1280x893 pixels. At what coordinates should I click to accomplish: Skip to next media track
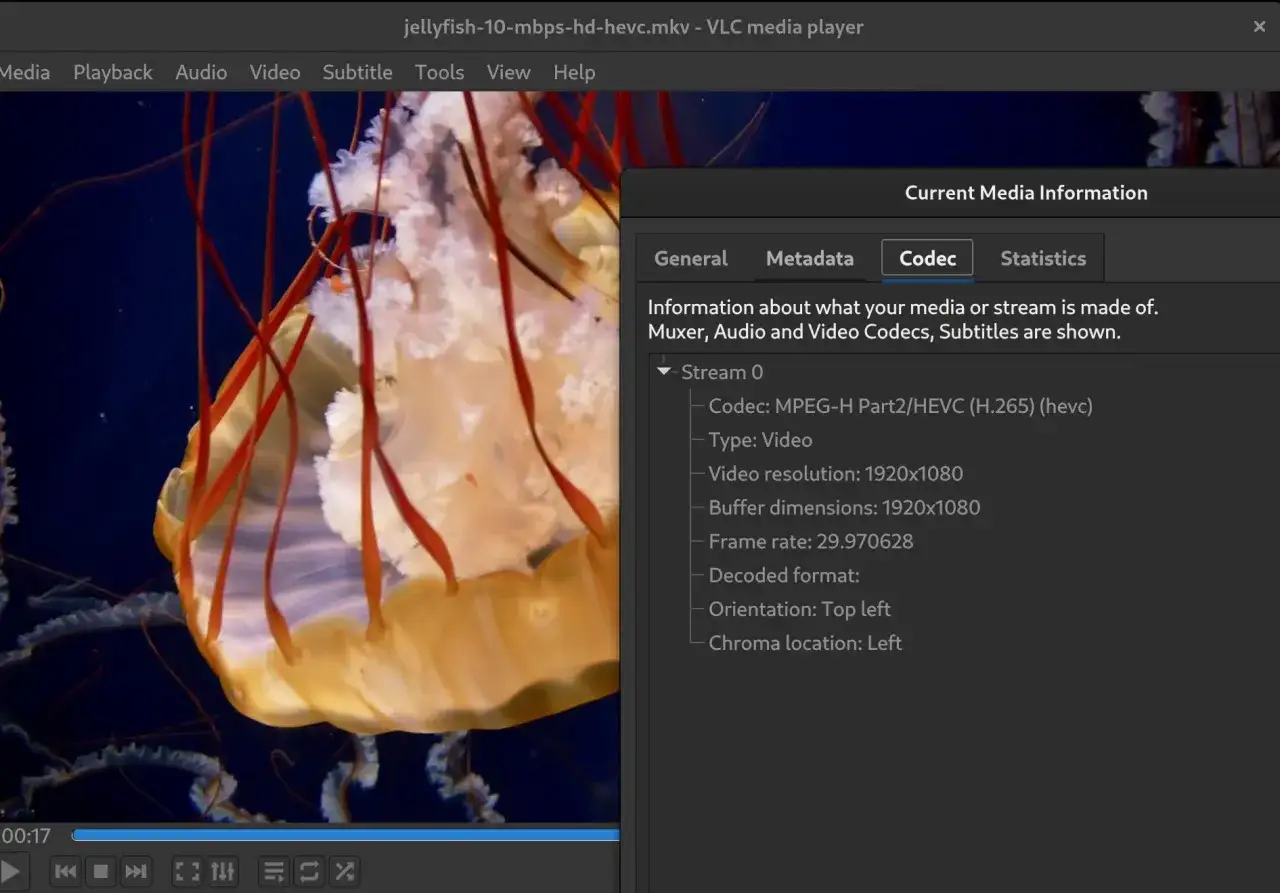135,871
